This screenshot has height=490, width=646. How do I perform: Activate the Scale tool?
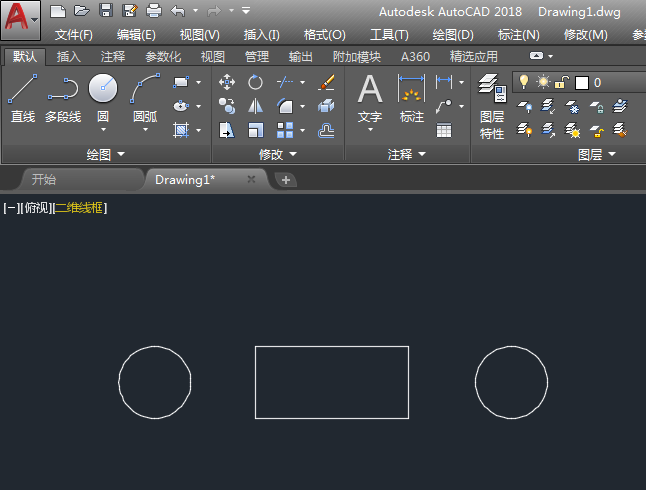[x=255, y=130]
